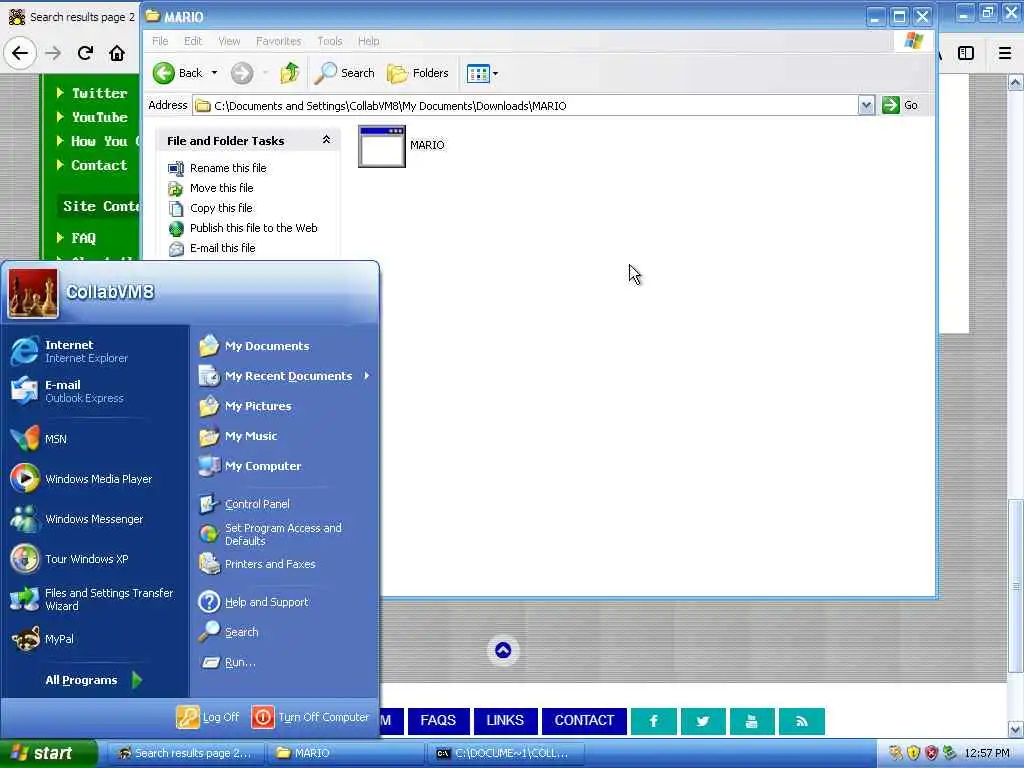This screenshot has width=1024, height=768.
Task: Switch to MARIO folder taskbar button
Action: pyautogui.click(x=344, y=754)
